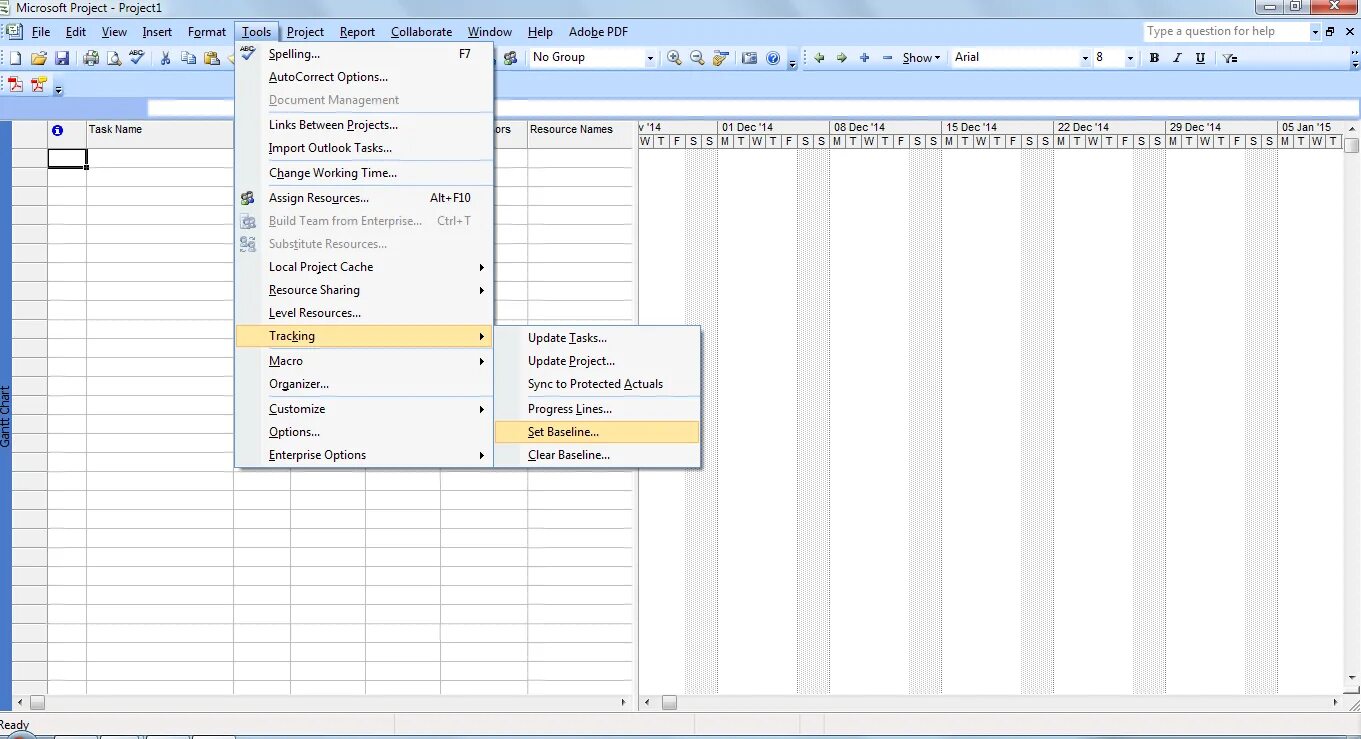
Task: Click the Go To Selected Task icon
Action: click(x=721, y=58)
